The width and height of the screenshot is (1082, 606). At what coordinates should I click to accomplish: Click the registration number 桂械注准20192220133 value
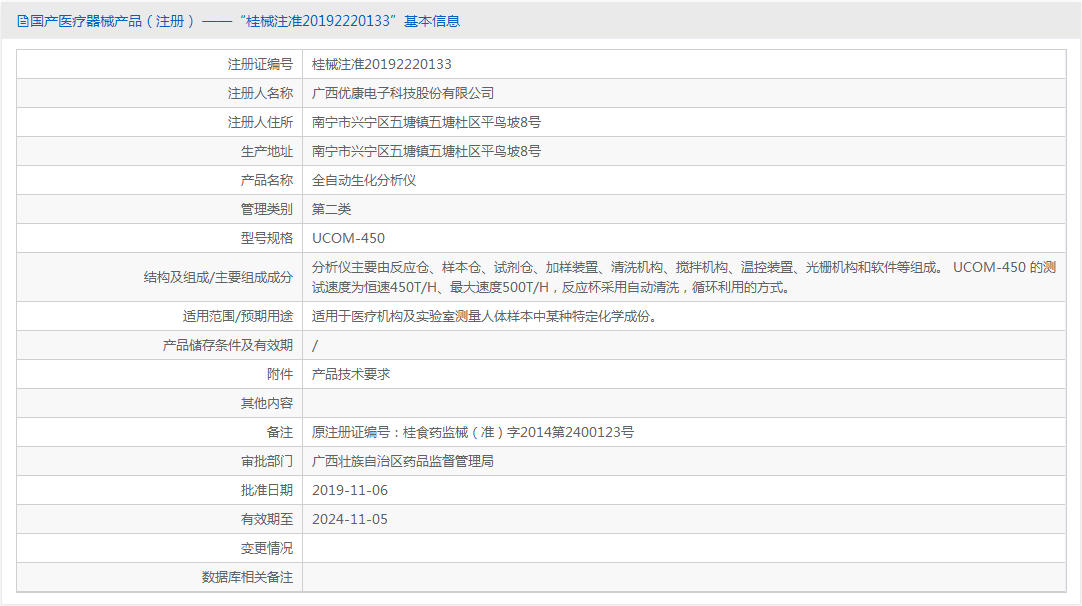(x=382, y=64)
